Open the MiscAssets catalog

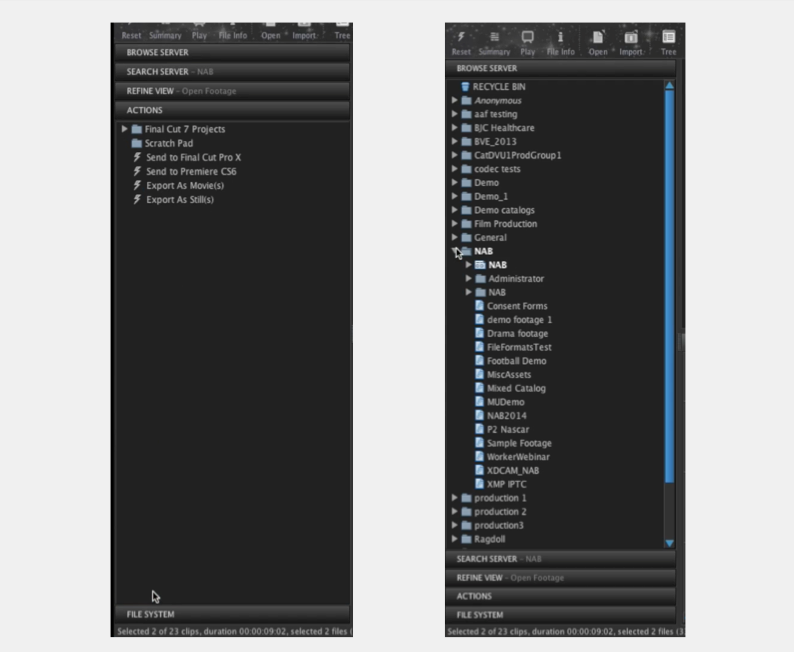point(503,374)
